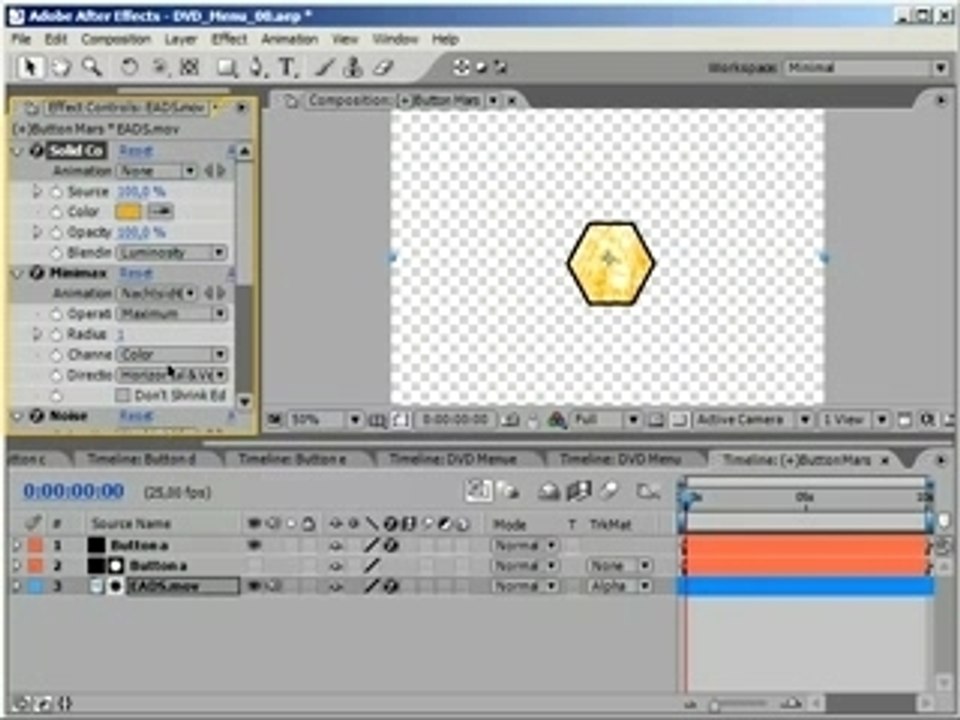Collapse the Solid Composite effect group
Screen dimensions: 960x720
point(17,151)
